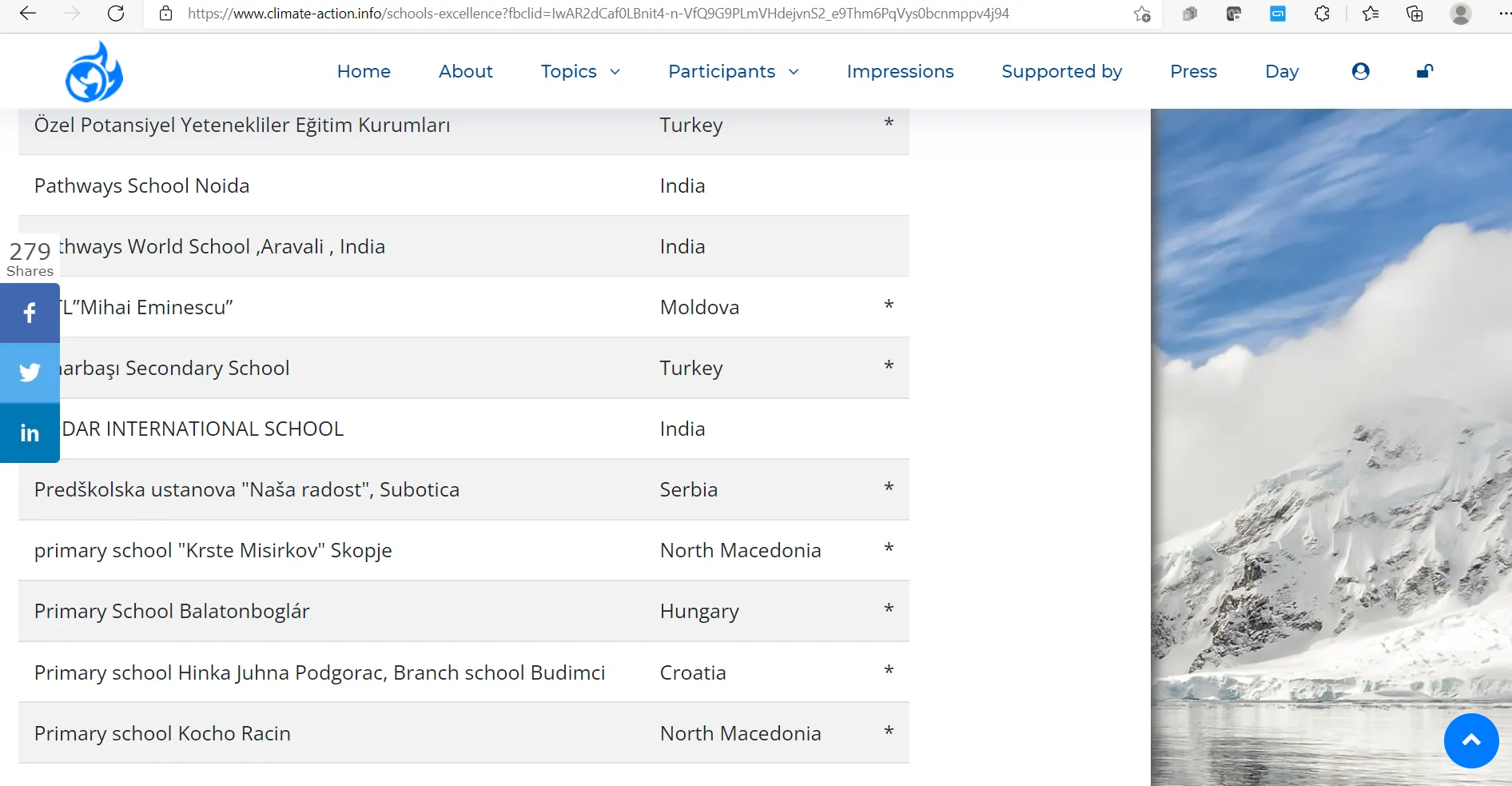
Task: Reload the page with browser refresh icon
Action: tap(116, 14)
